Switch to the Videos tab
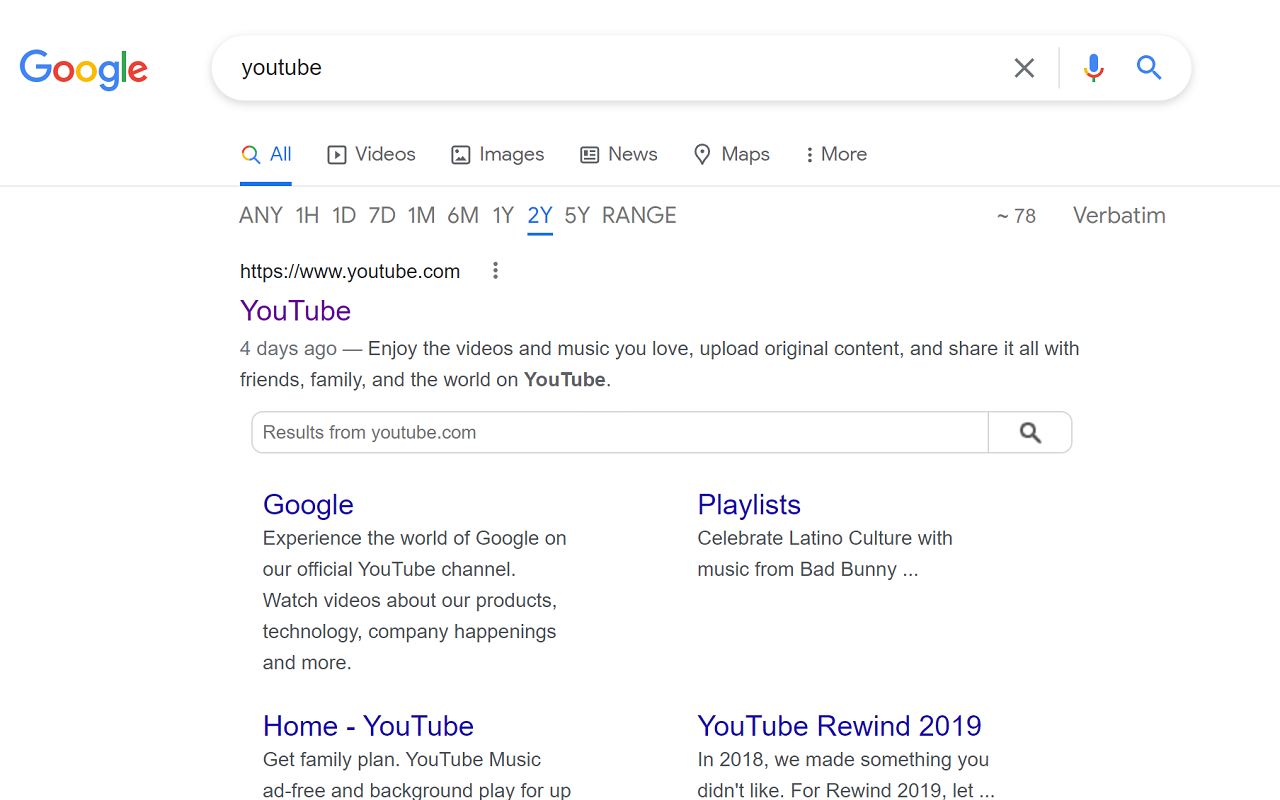This screenshot has height=800, width=1280. (x=371, y=154)
